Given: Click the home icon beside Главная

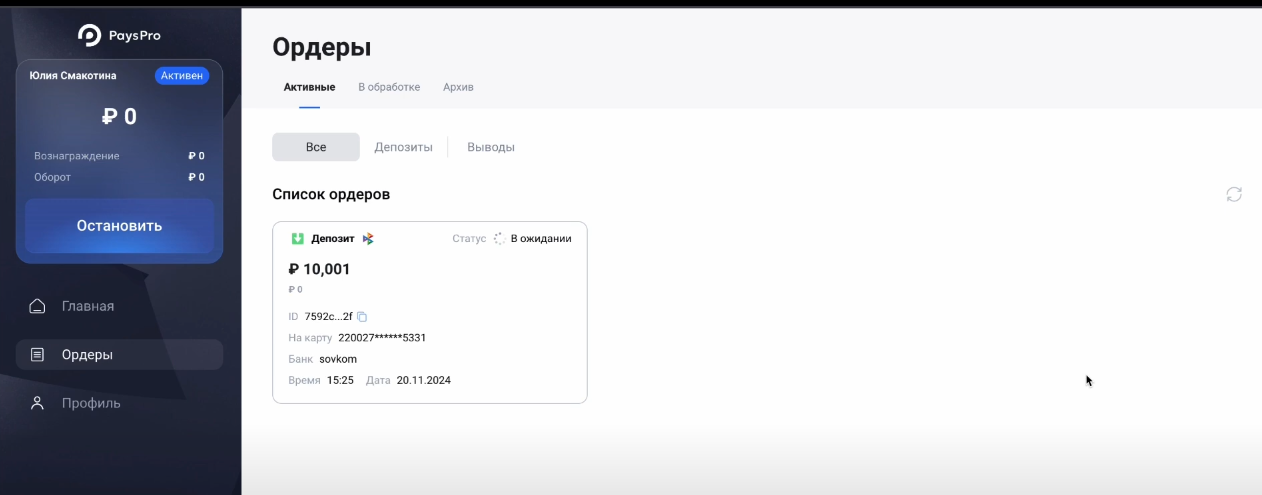Looking at the screenshot, I should pos(37,306).
